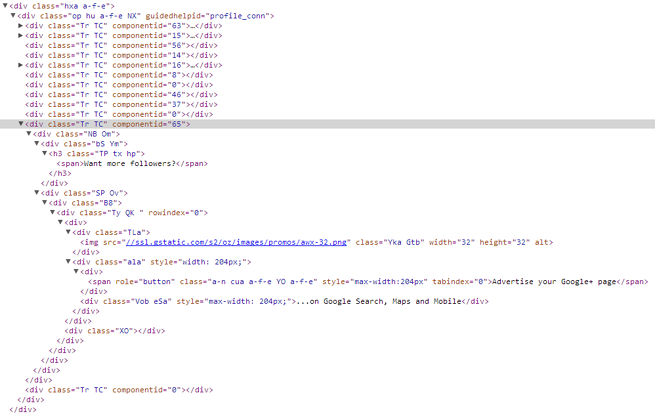The image size is (655, 416).
Task: Expand the div with componentid="16"
Action: [x=20, y=65]
